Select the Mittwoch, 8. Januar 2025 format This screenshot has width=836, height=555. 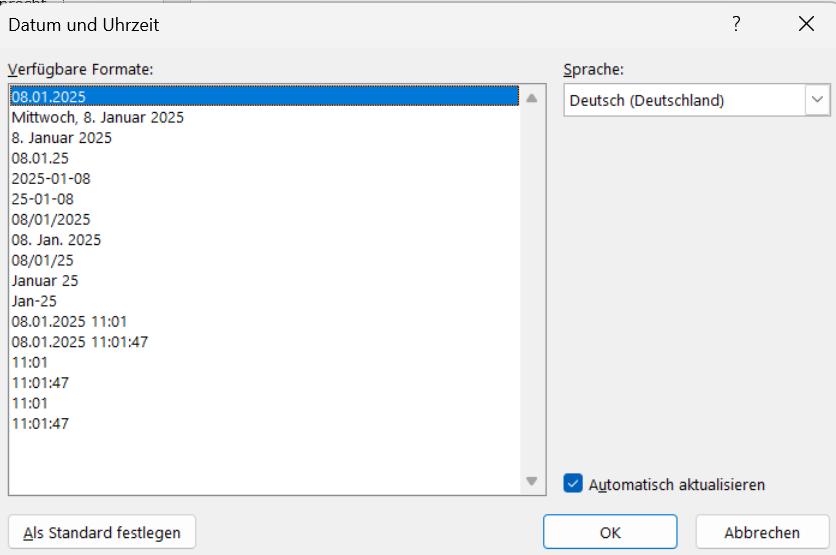click(98, 117)
